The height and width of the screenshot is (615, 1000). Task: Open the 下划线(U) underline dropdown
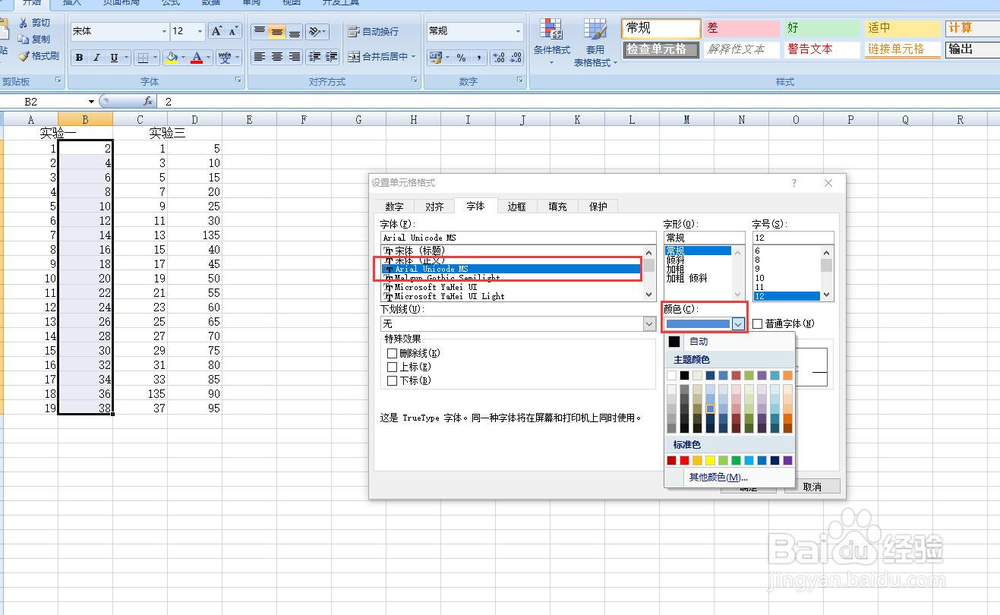[x=649, y=324]
